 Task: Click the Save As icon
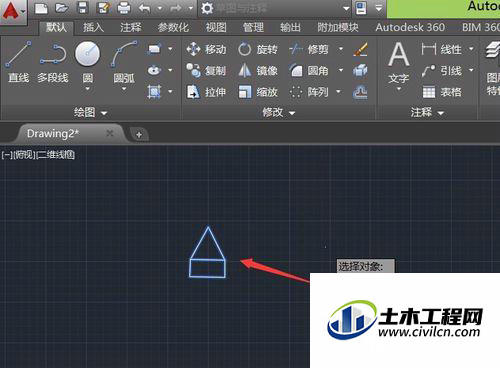click(103, 8)
